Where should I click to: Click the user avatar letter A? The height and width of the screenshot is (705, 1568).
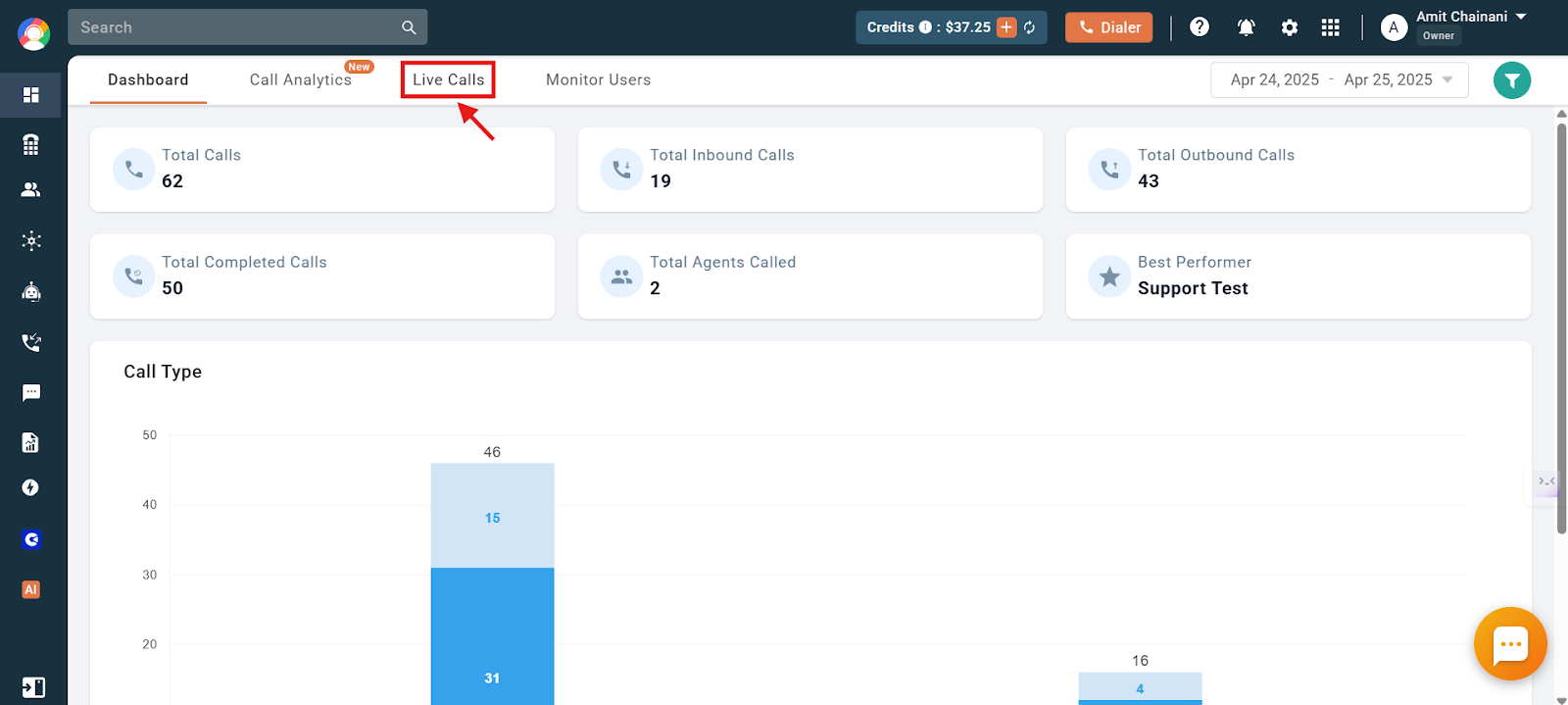[x=1394, y=27]
